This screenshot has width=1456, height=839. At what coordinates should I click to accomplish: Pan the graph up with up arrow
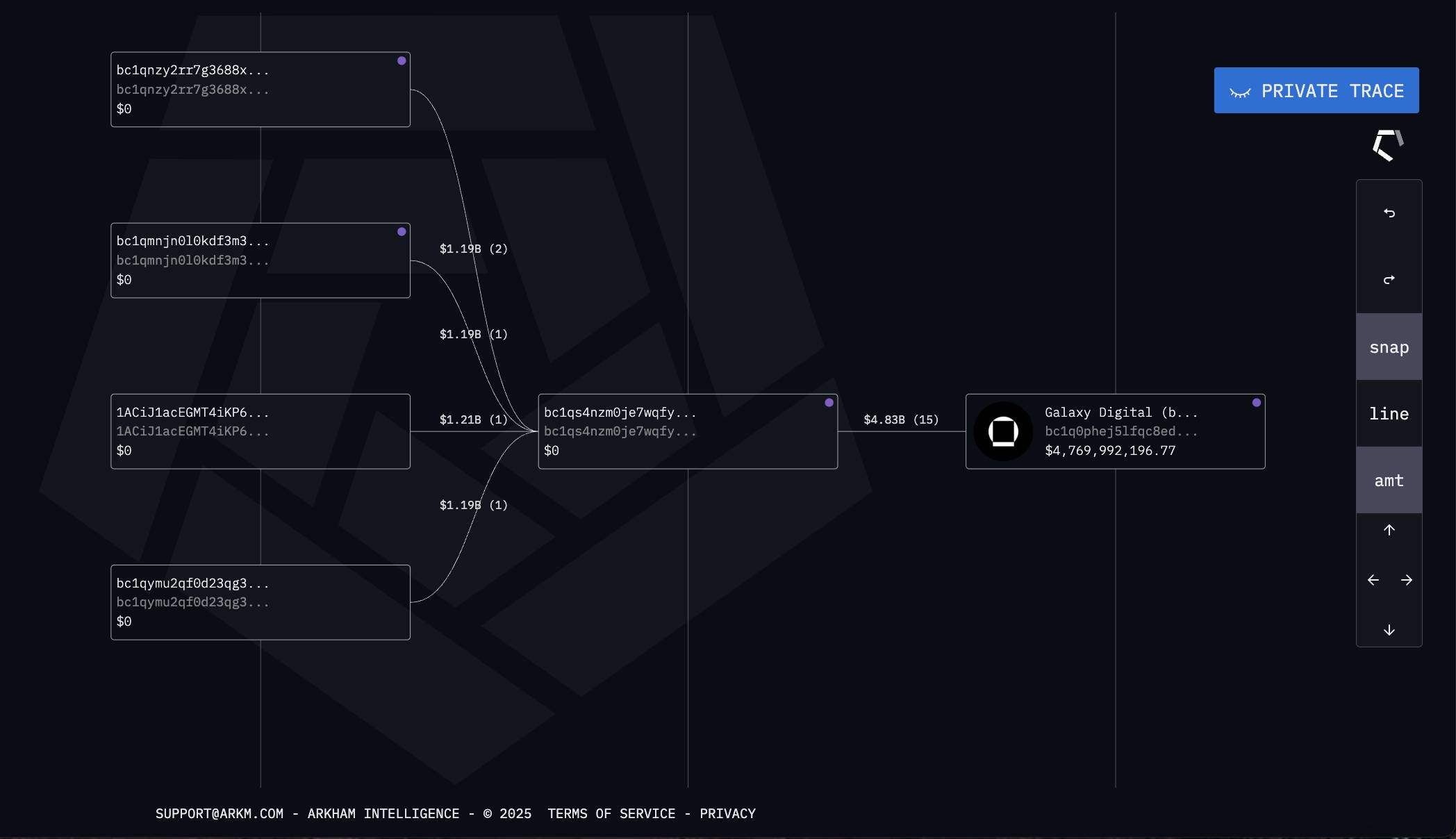1389,530
